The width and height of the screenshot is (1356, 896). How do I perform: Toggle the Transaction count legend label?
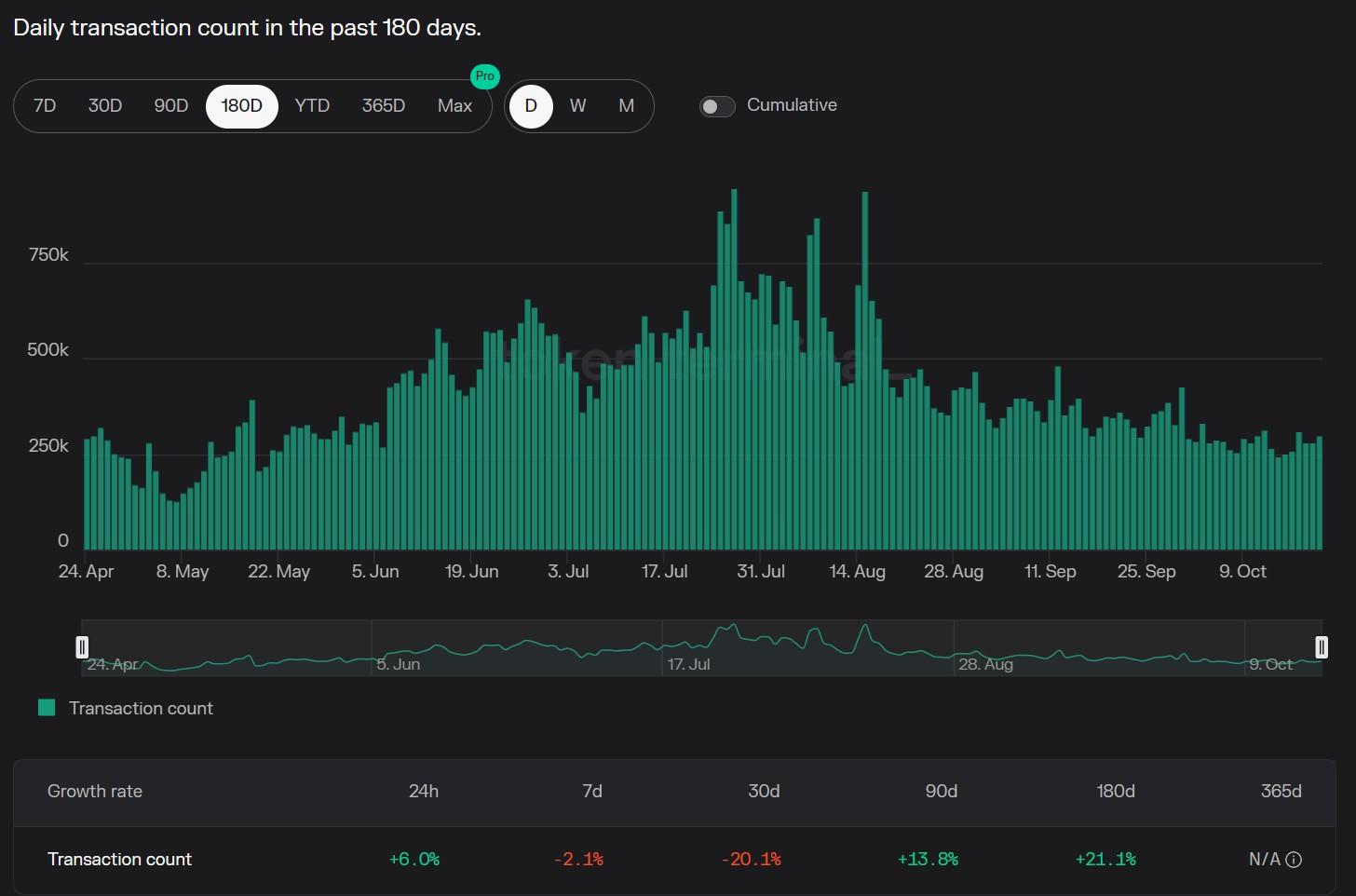pyautogui.click(x=141, y=708)
